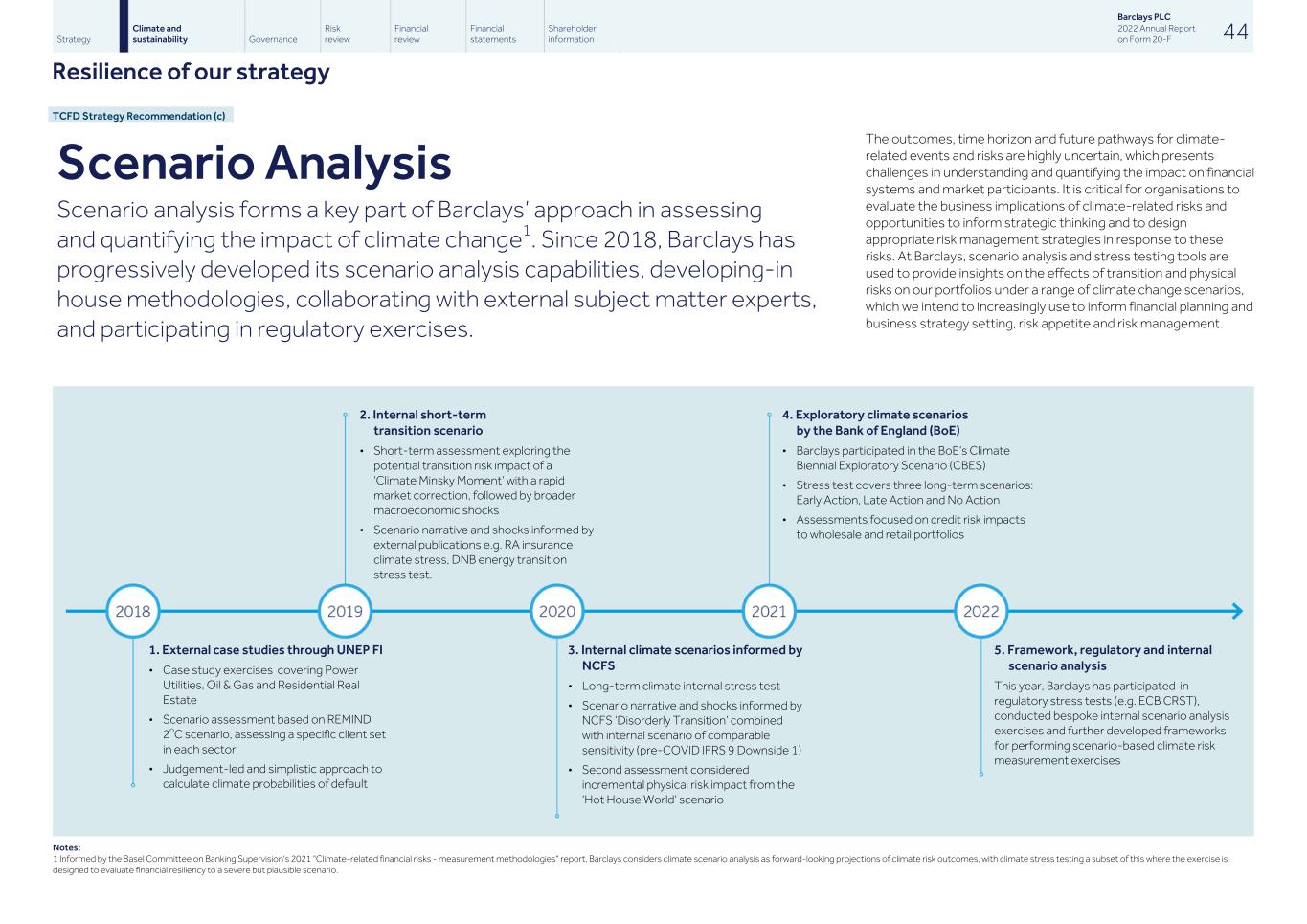Viewport: 1307px width, 924px height.
Task: Click the 2018 timeline circle
Action: 133,611
